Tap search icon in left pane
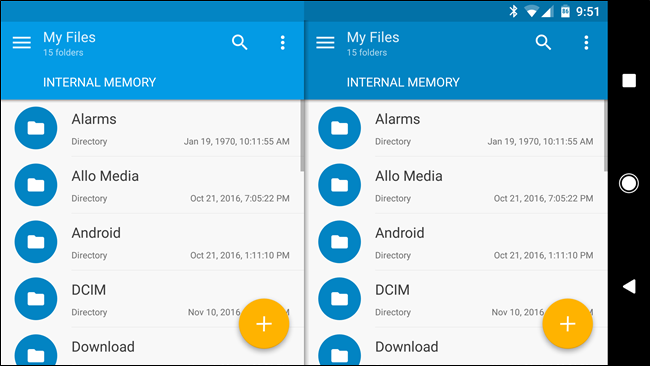Screen dimensions: 650x366 (240, 42)
